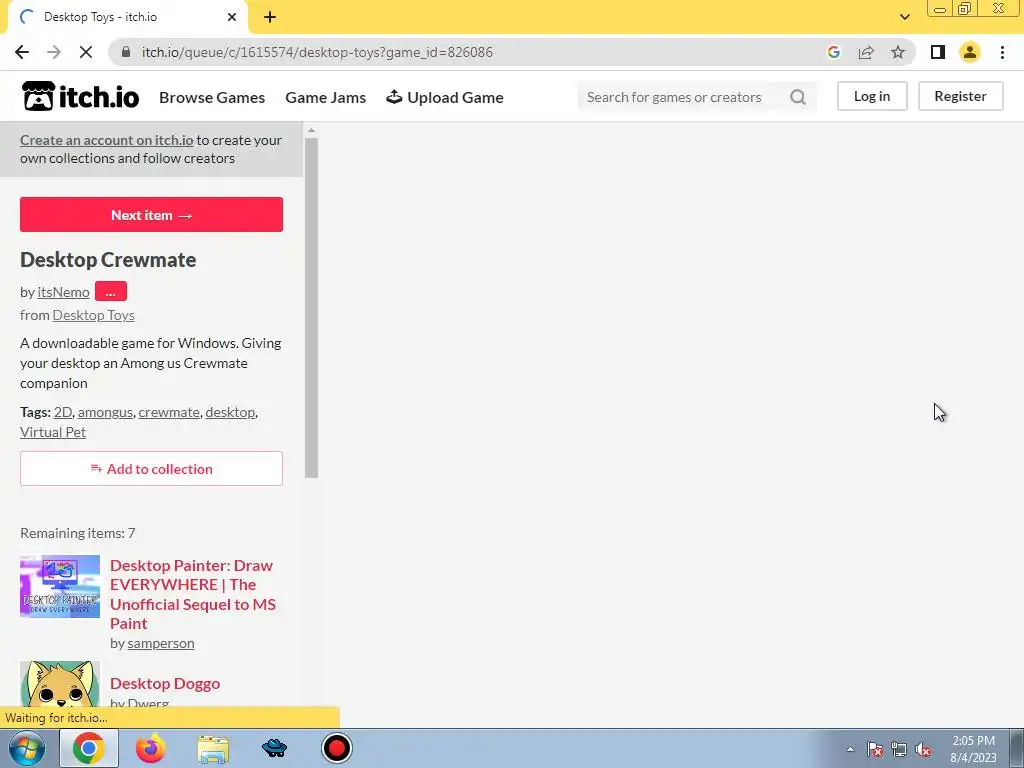Open samperson creator link

[x=161, y=643]
